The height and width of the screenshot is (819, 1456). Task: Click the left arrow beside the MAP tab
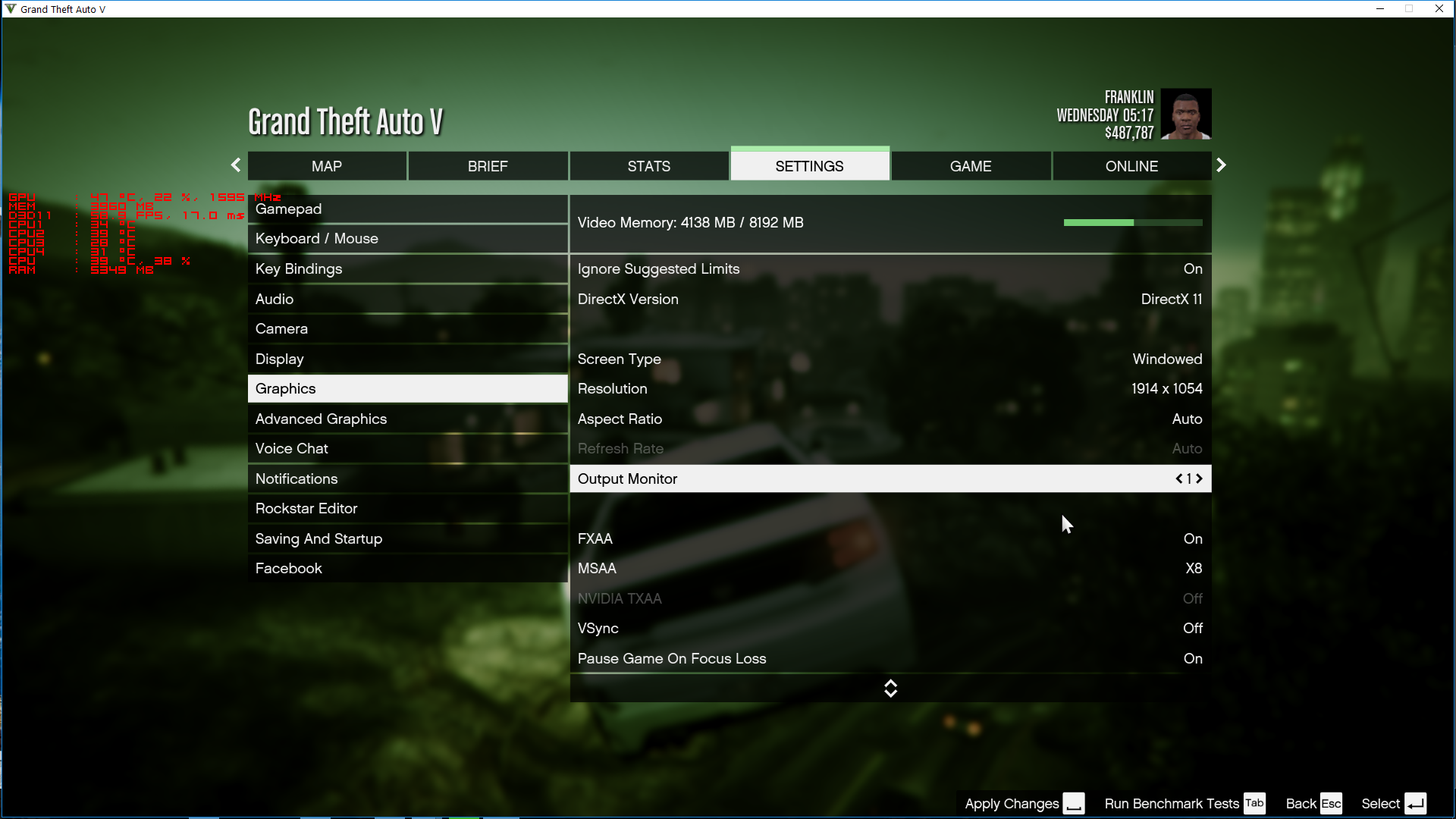tap(236, 165)
